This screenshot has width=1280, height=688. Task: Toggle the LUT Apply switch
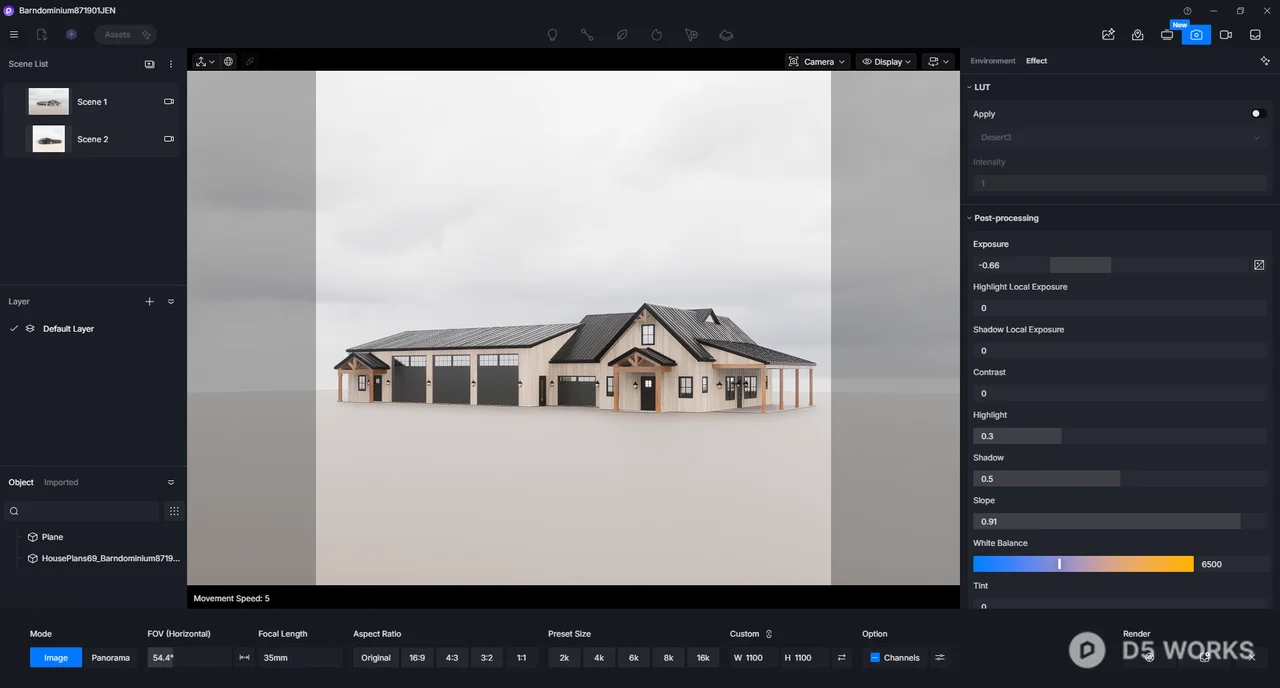coord(1259,114)
